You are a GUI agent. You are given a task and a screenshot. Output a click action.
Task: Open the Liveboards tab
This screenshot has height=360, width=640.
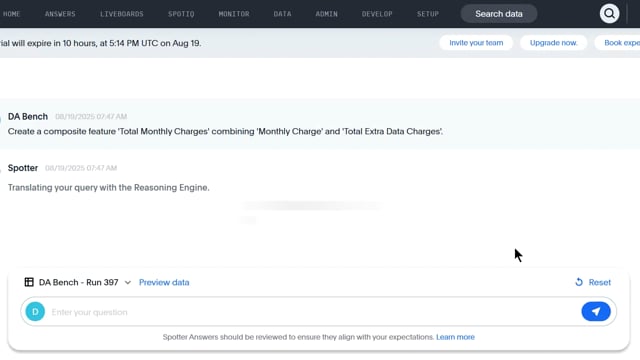coord(122,14)
